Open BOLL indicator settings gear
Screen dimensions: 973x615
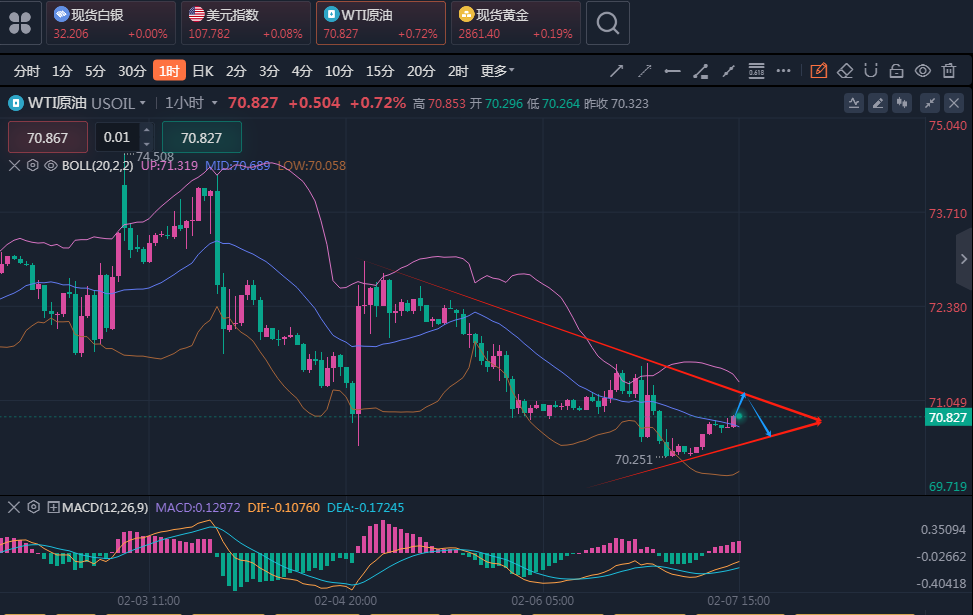tap(32, 166)
